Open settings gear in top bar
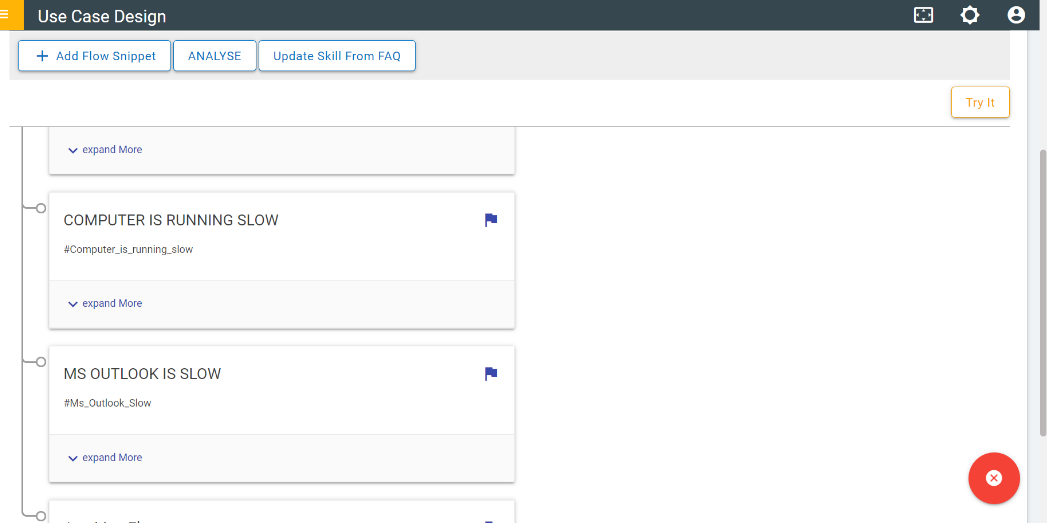Image resolution: width=1047 pixels, height=523 pixels. click(970, 15)
